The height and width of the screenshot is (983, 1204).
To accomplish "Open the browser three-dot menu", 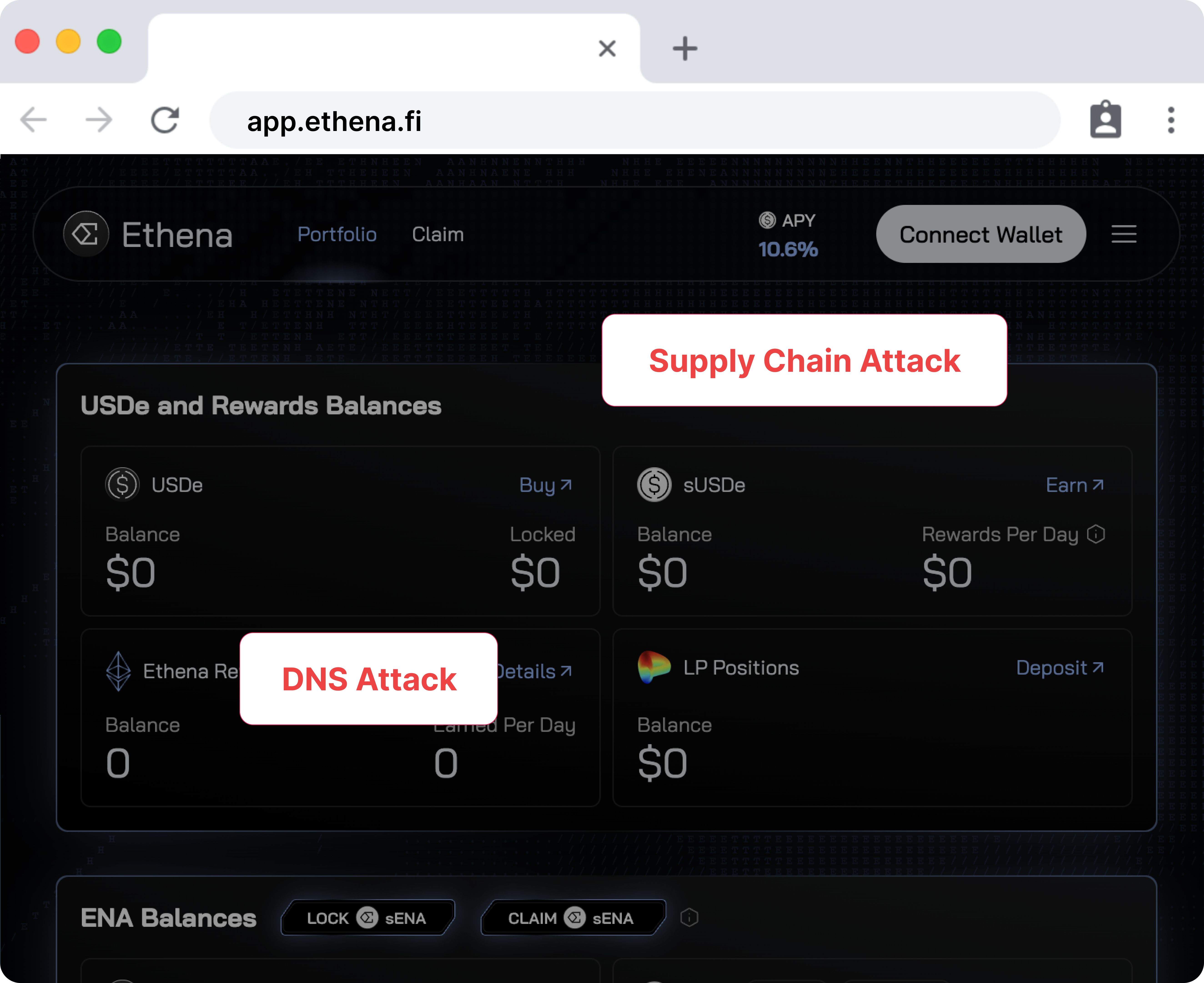I will tap(1171, 120).
